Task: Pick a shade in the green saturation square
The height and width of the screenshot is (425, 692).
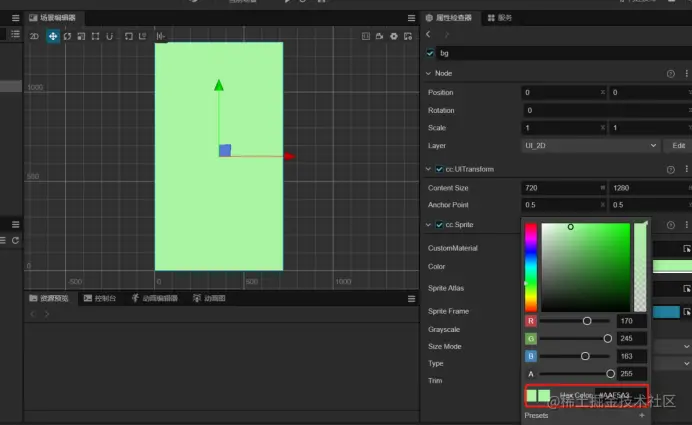Action: (586, 267)
